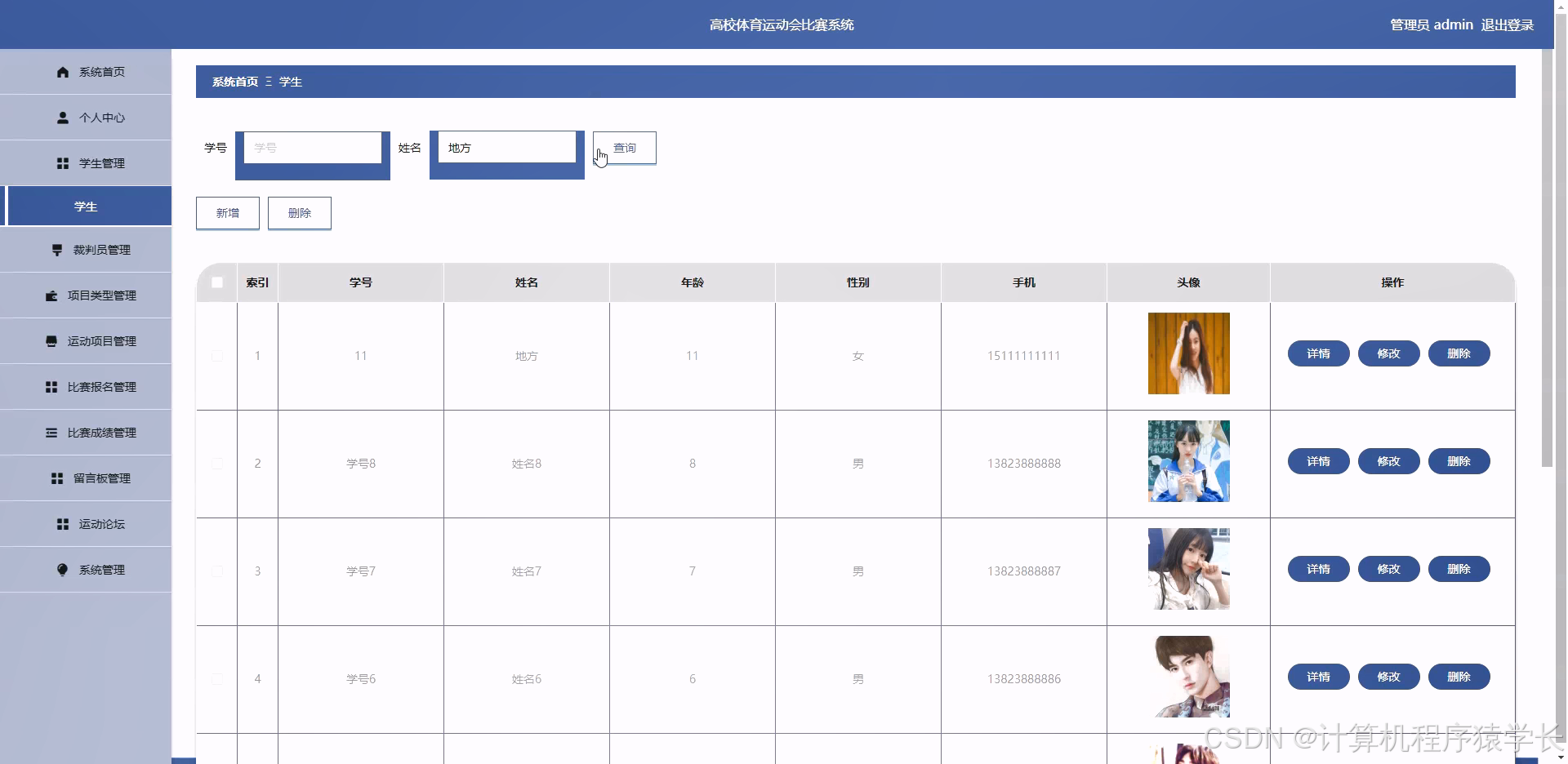The image size is (1568, 764).
Task: Check the checkbox for row 姓名8
Action: (217, 464)
